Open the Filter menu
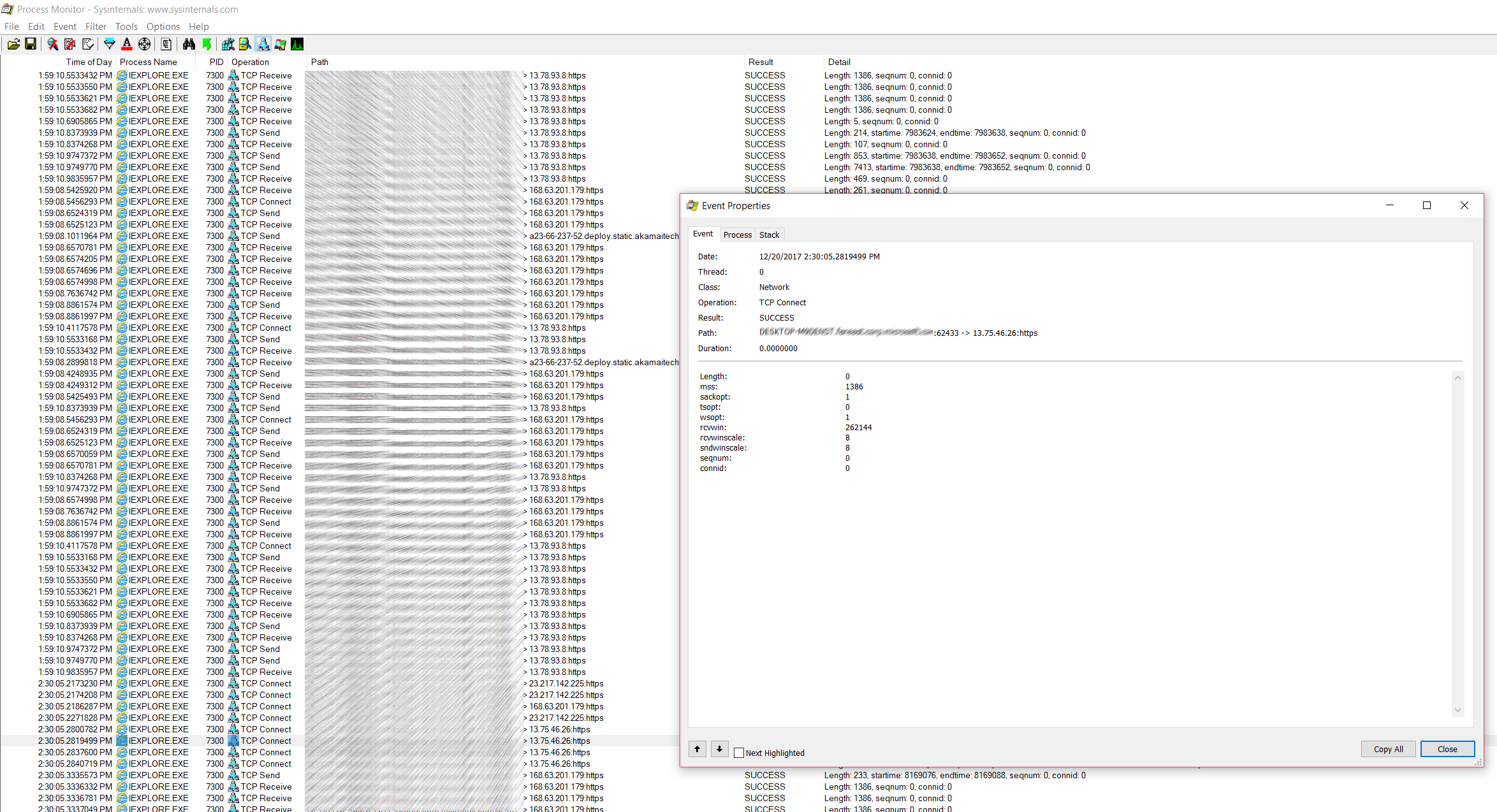 click(x=96, y=26)
